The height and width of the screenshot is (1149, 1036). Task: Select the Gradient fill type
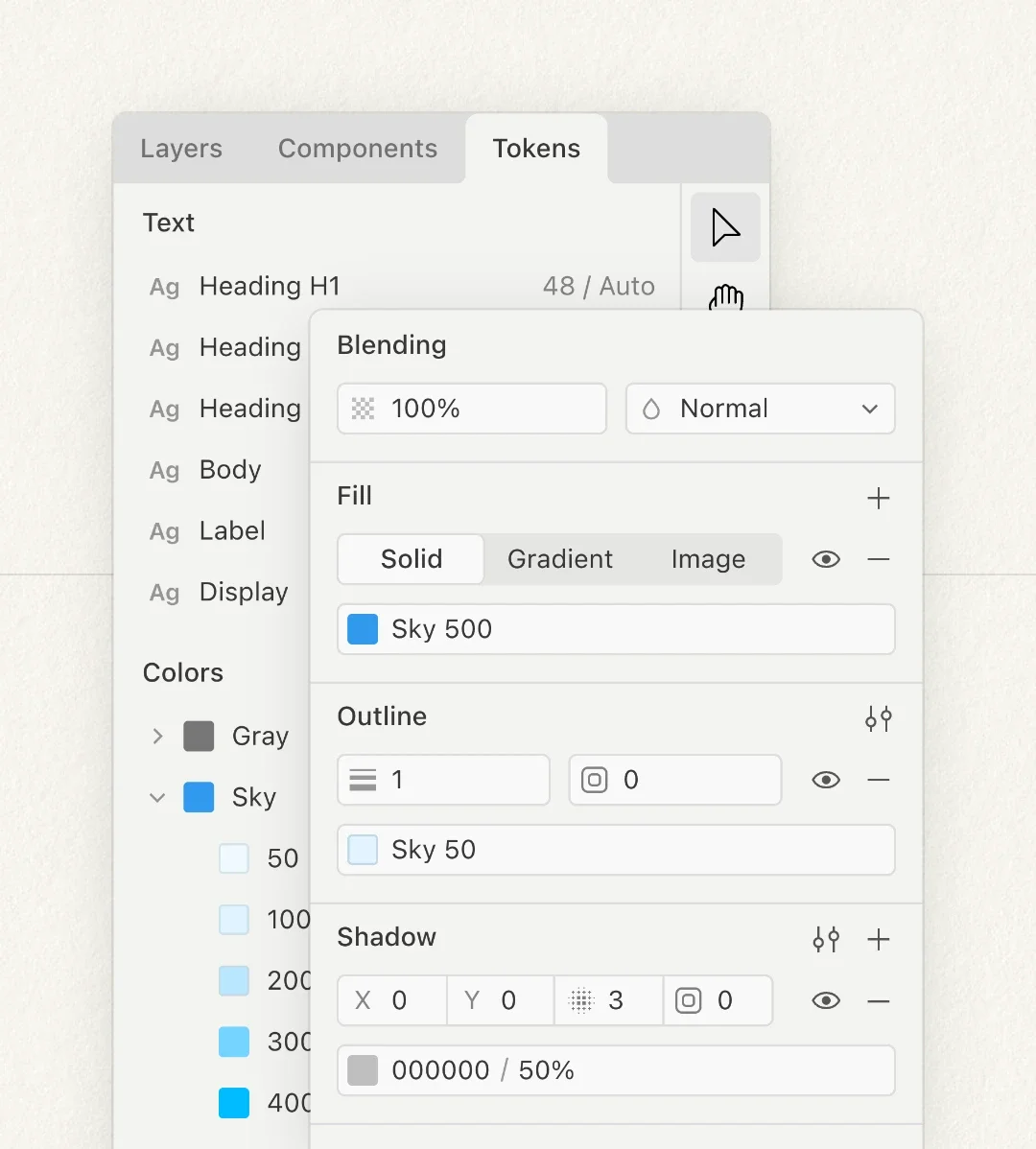pos(559,559)
